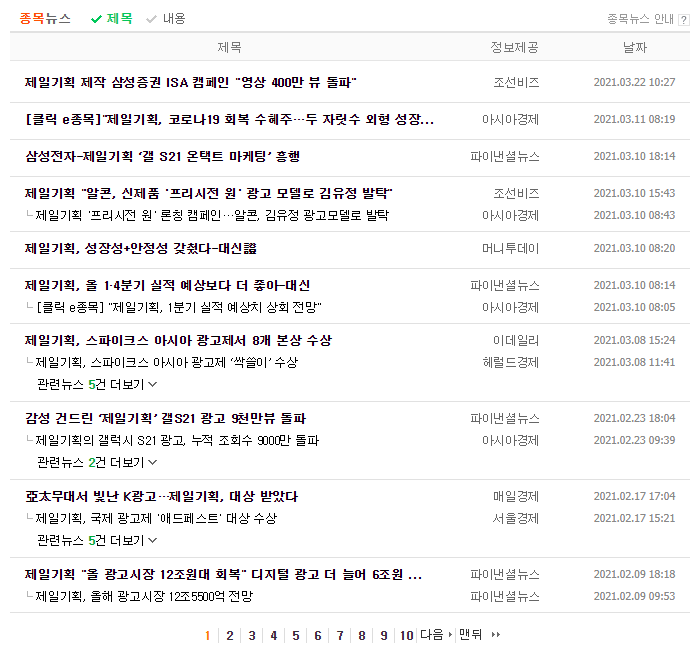695x653 pixels.
Task: Go to page 10
Action: pyautogui.click(x=406, y=636)
